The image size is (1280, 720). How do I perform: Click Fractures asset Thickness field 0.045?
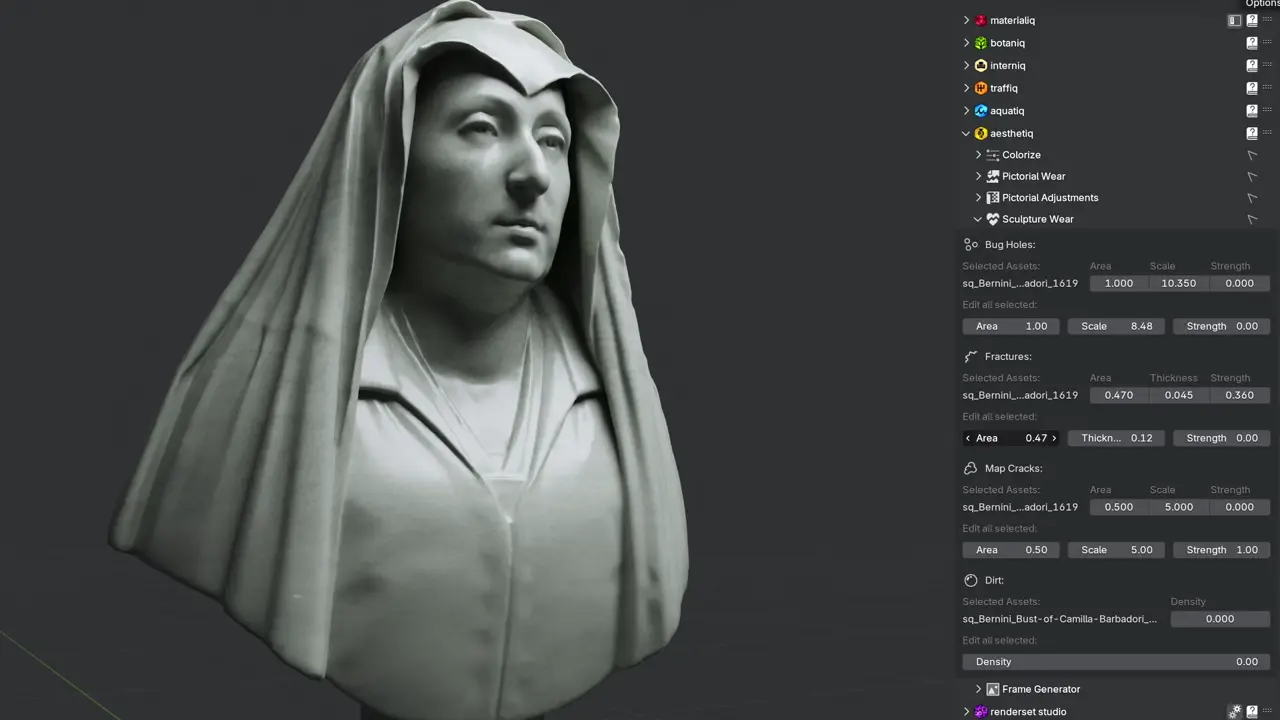click(x=1179, y=395)
